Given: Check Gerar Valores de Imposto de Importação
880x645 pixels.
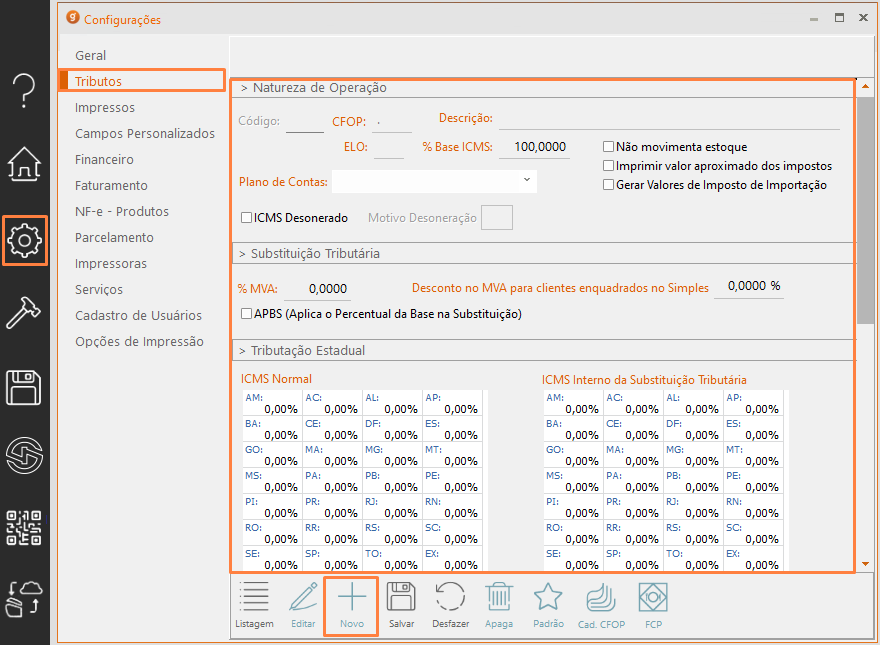Looking at the screenshot, I should 608,185.
